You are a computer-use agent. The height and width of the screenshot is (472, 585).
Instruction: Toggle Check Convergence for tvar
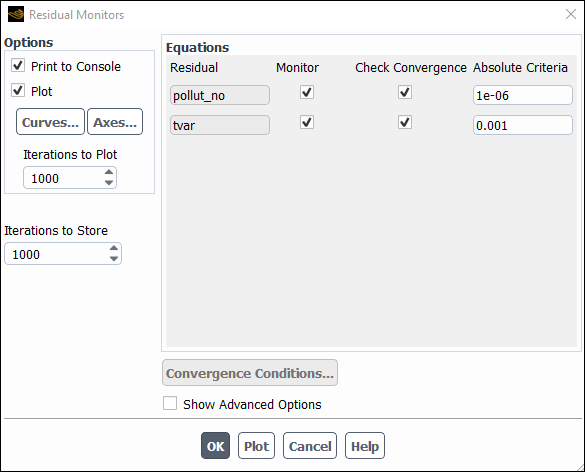click(405, 122)
